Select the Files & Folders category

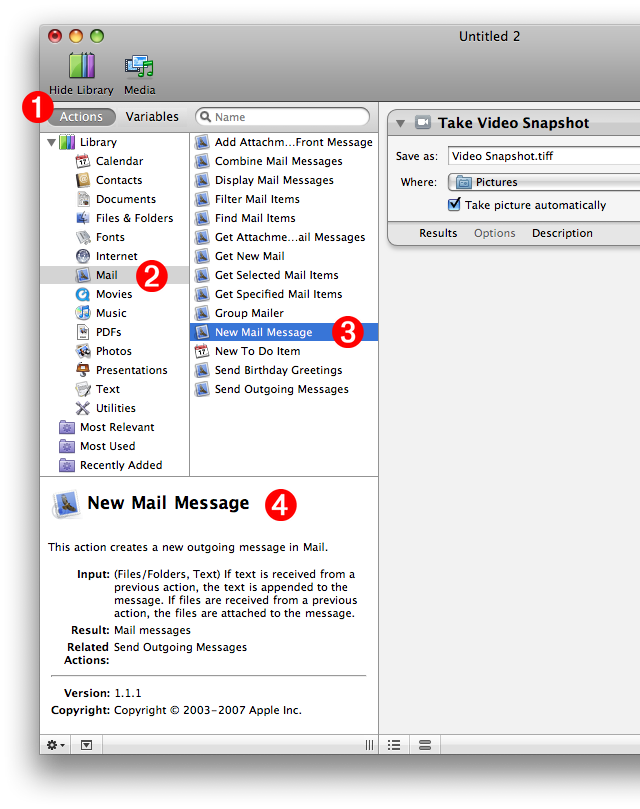[x=124, y=218]
